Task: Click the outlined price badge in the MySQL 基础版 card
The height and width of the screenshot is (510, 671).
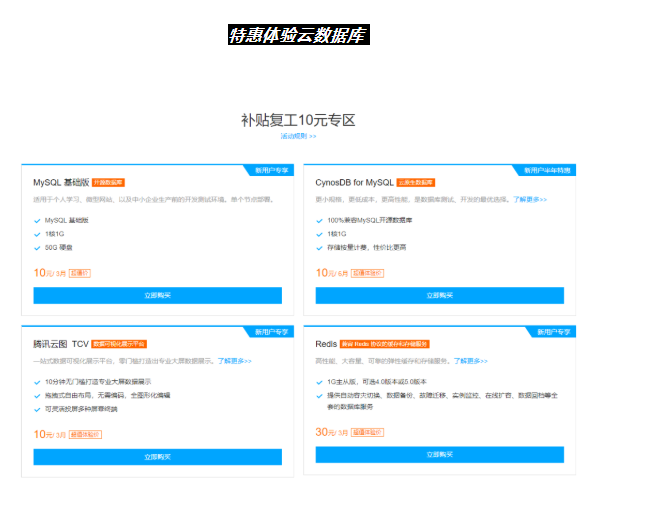Action: 80,273
